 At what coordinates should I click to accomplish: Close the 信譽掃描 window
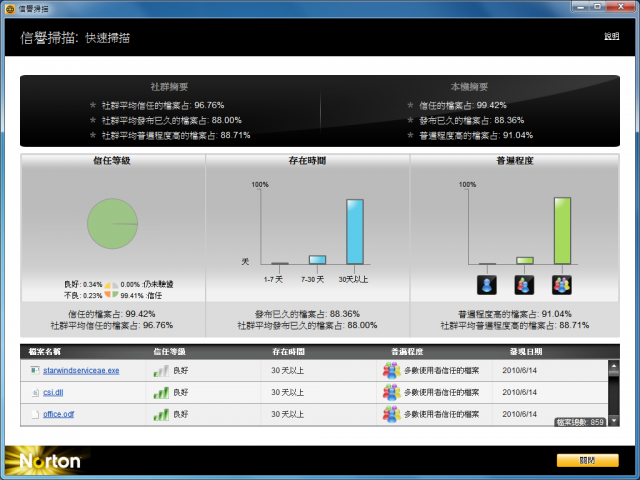[621, 7]
